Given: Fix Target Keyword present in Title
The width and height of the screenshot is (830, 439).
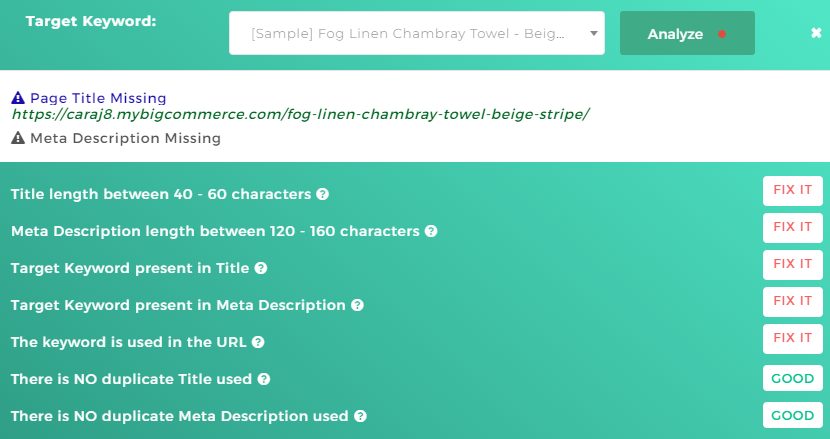Looking at the screenshot, I should [792, 264].
